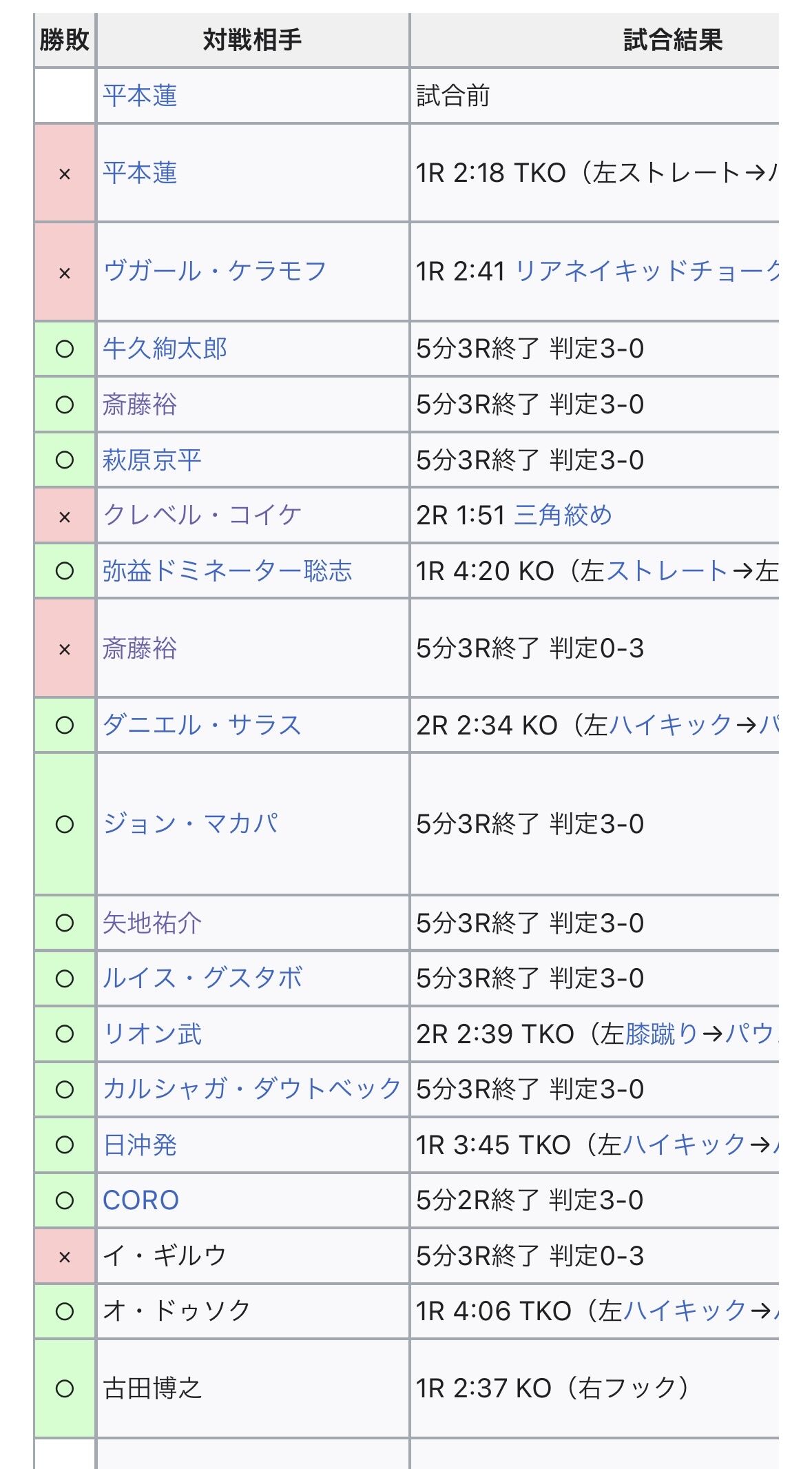
Task: Open the 牛久絢太郎 opponent link
Action: coord(165,349)
